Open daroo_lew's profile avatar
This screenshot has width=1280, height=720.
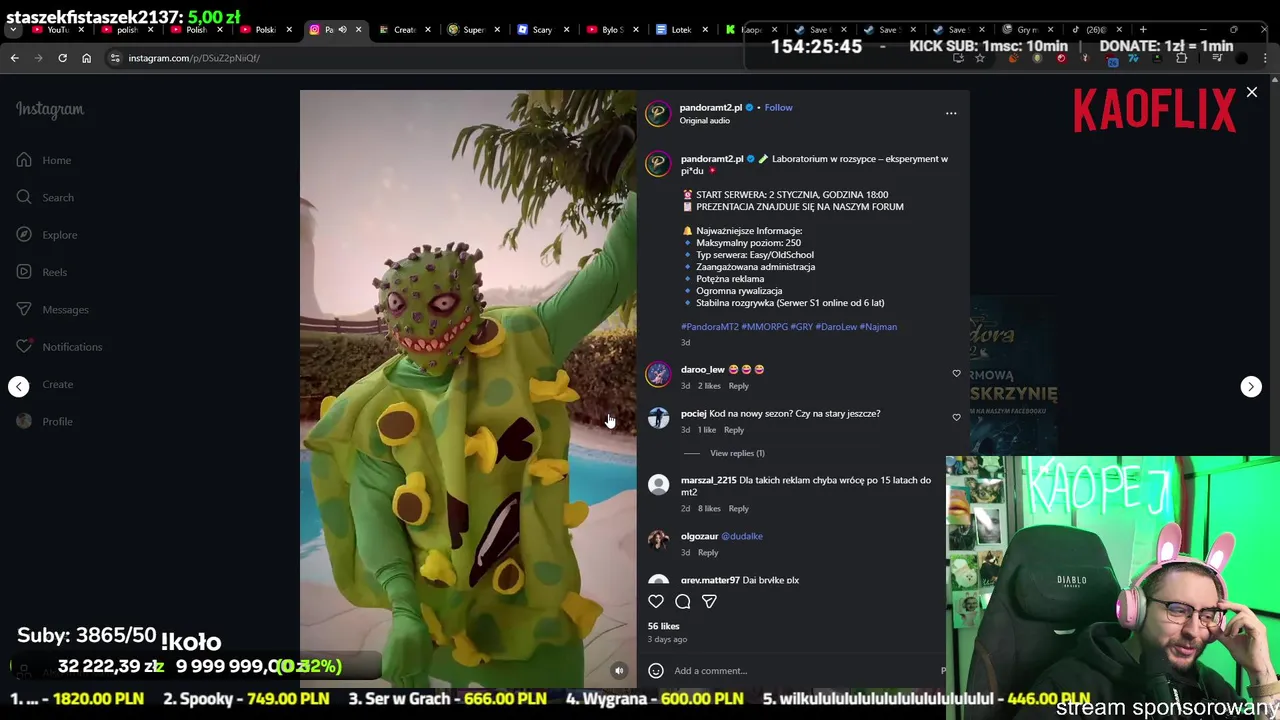[658, 374]
